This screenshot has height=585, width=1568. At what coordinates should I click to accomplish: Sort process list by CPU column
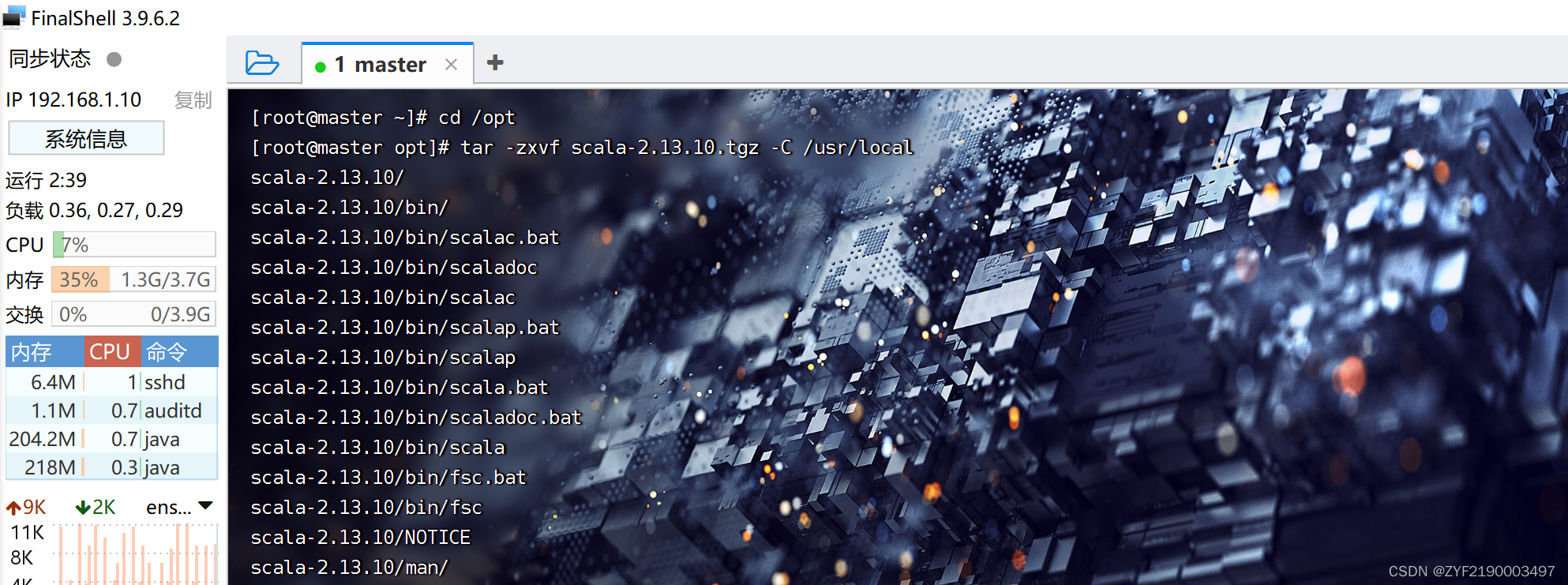113,351
